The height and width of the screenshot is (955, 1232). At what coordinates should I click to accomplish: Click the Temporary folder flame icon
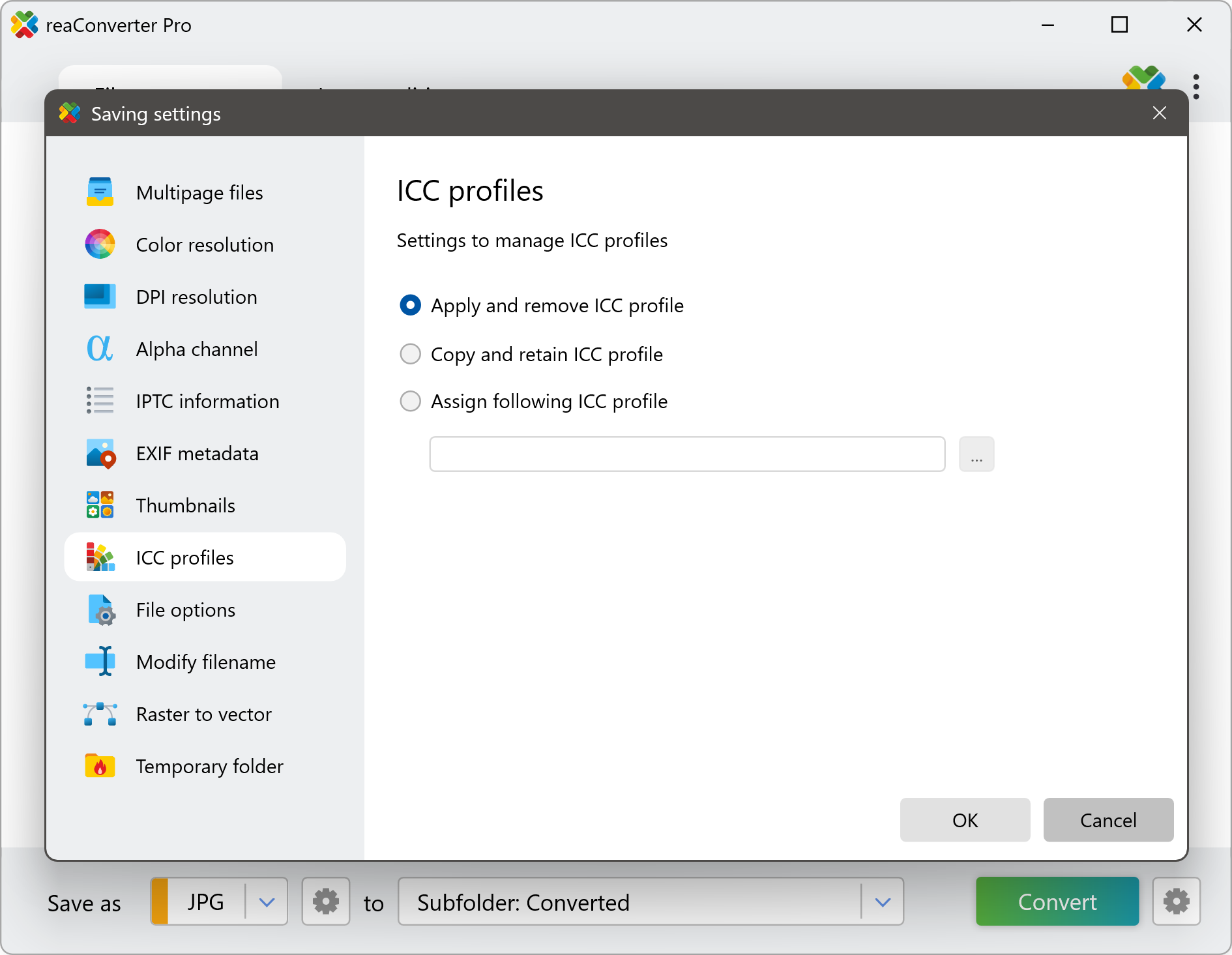(100, 766)
